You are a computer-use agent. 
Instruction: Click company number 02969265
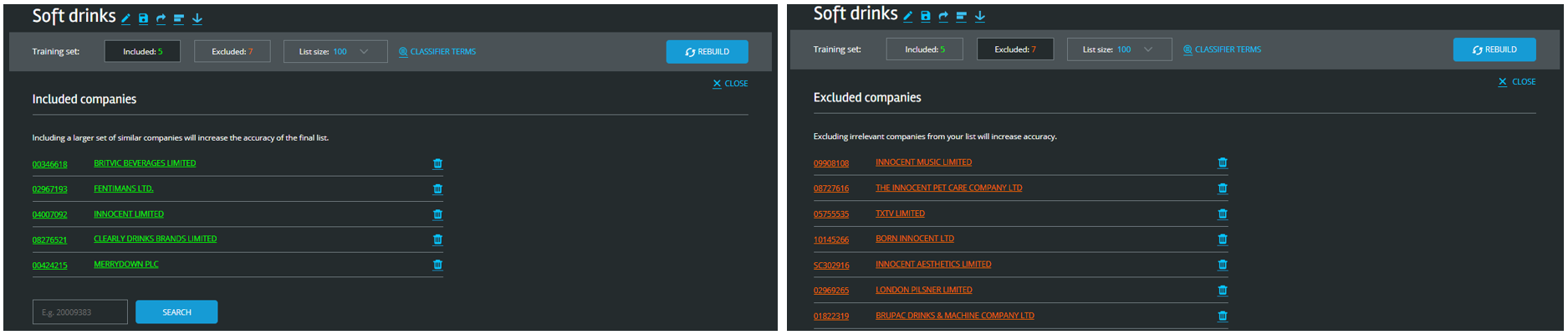[x=831, y=291]
